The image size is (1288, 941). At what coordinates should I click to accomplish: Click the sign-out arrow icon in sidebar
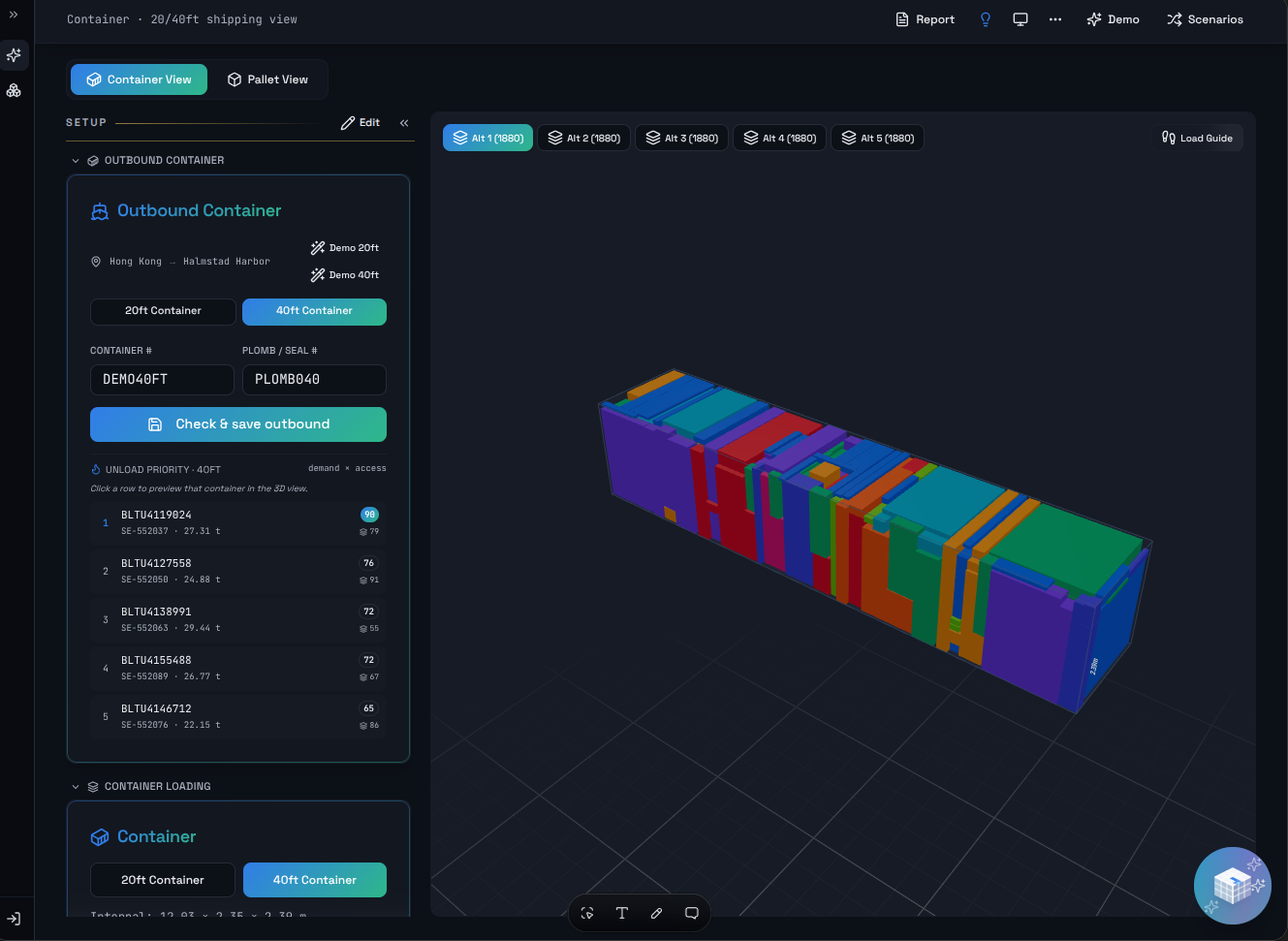click(14, 919)
